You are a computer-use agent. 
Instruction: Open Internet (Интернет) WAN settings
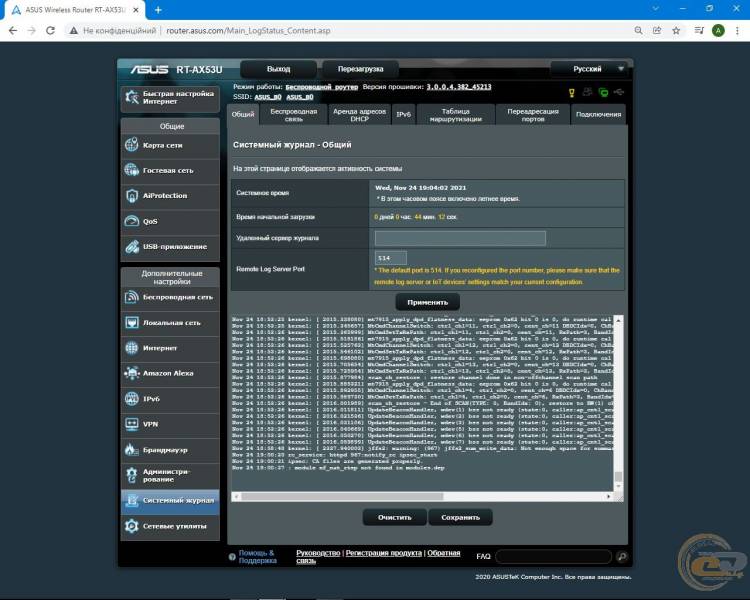(170, 348)
